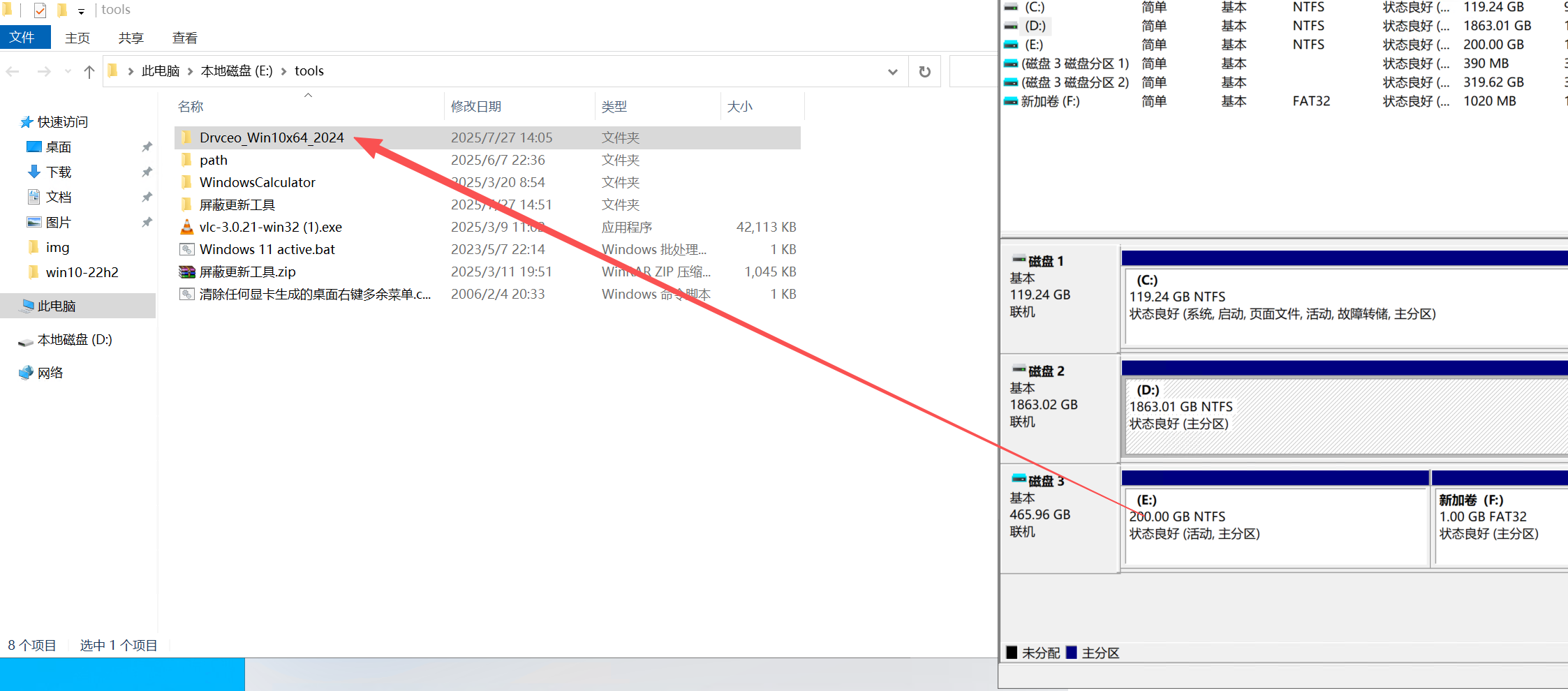Click the properties checkmark icon in title bar
The width and height of the screenshot is (1568, 691).
click(40, 10)
